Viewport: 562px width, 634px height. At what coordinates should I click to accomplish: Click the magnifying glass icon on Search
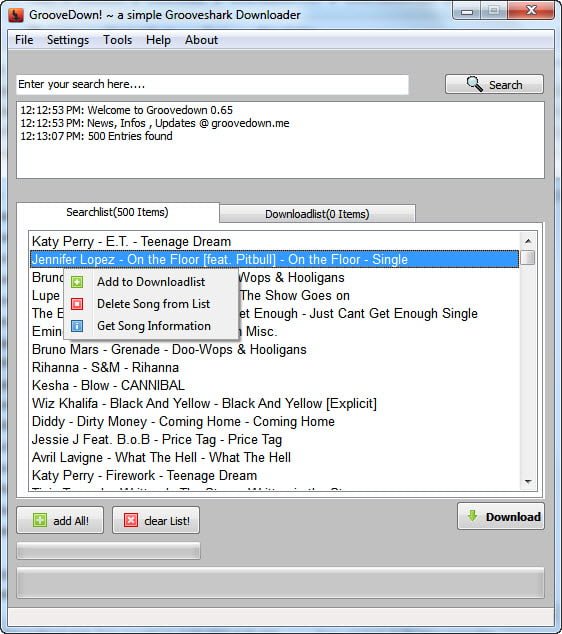pyautogui.click(x=474, y=84)
